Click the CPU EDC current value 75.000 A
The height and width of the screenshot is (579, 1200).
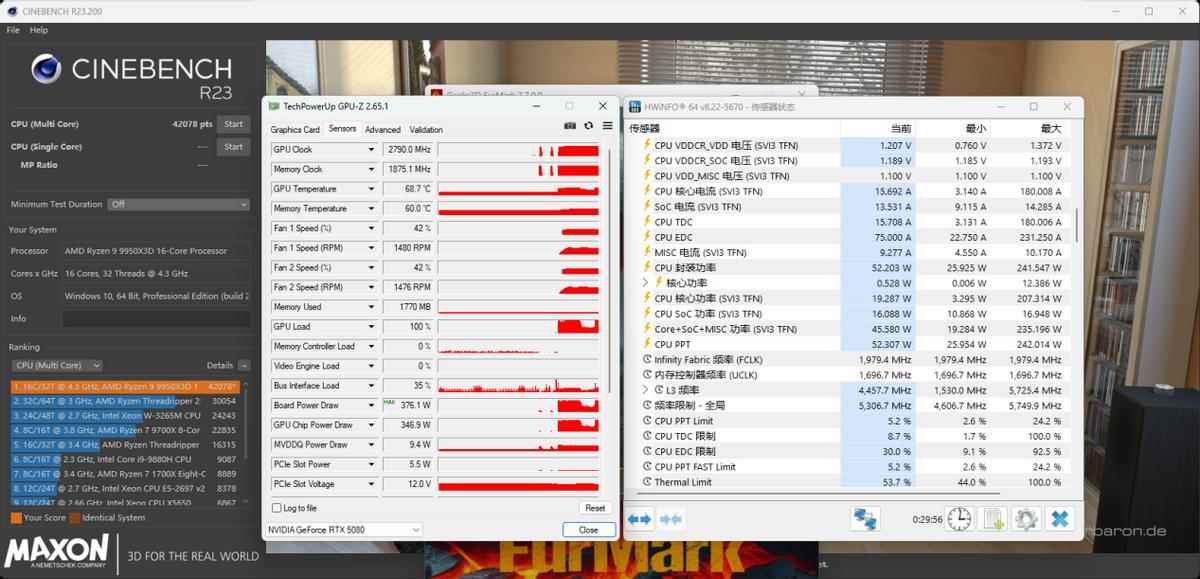(892, 237)
